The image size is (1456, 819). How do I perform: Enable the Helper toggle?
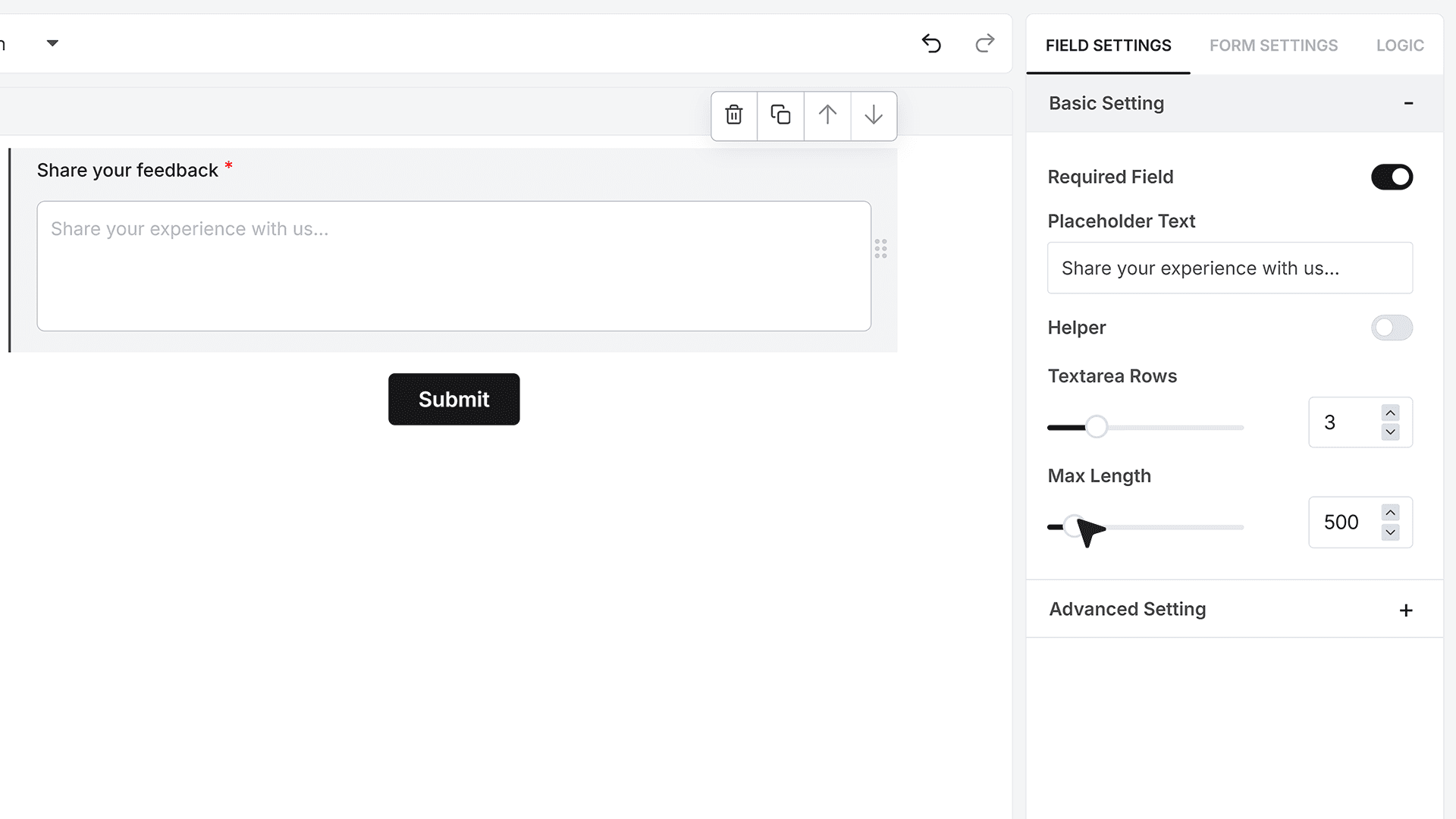pyautogui.click(x=1392, y=328)
